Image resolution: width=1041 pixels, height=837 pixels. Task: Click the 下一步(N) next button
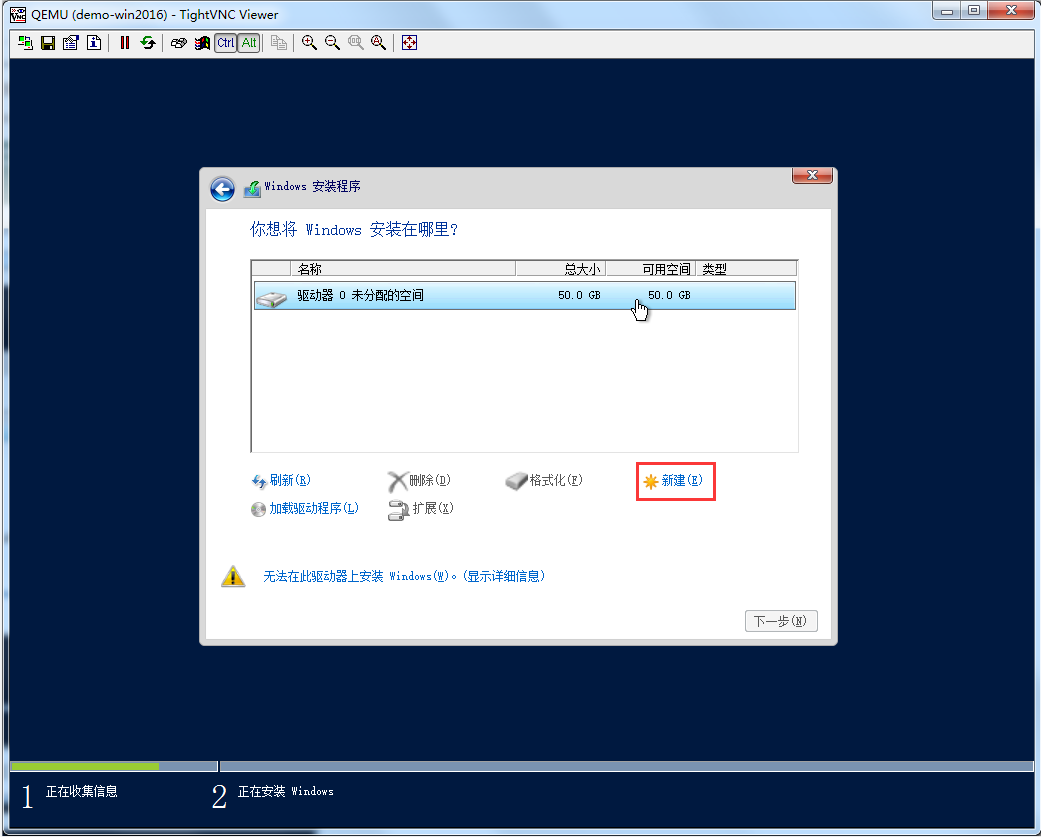781,621
